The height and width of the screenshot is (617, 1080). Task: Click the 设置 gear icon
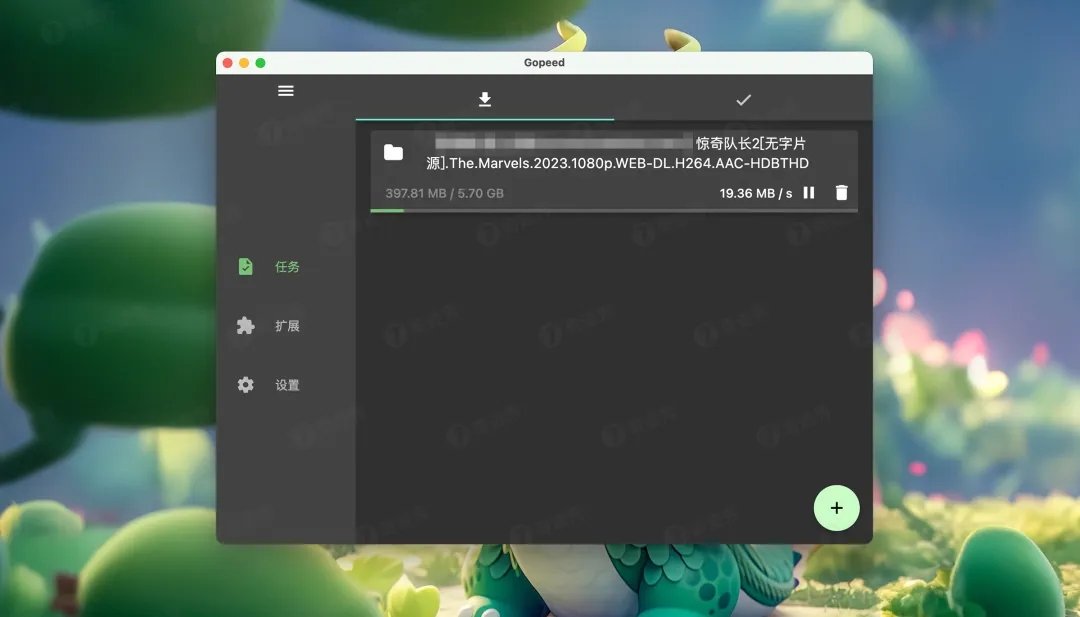click(246, 385)
